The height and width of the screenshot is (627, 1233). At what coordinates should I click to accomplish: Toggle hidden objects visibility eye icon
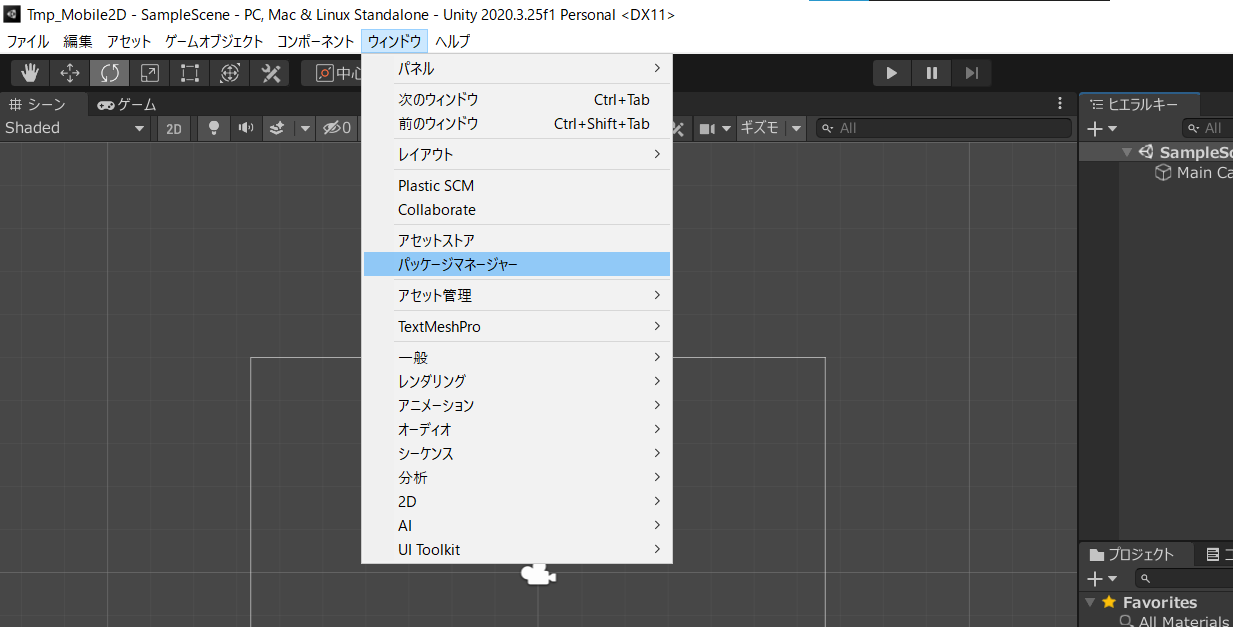(337, 128)
